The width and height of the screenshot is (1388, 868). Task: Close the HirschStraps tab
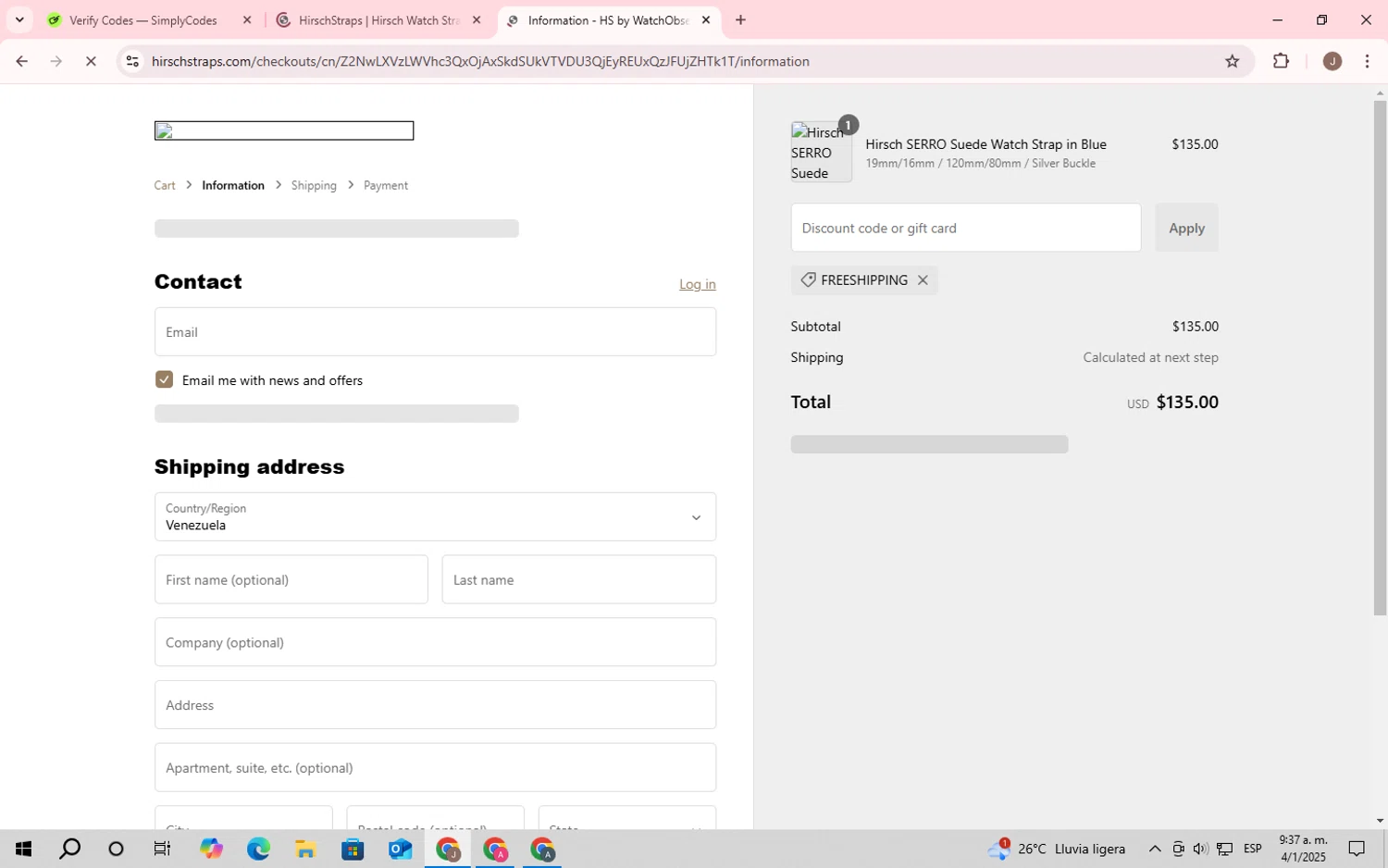(477, 19)
